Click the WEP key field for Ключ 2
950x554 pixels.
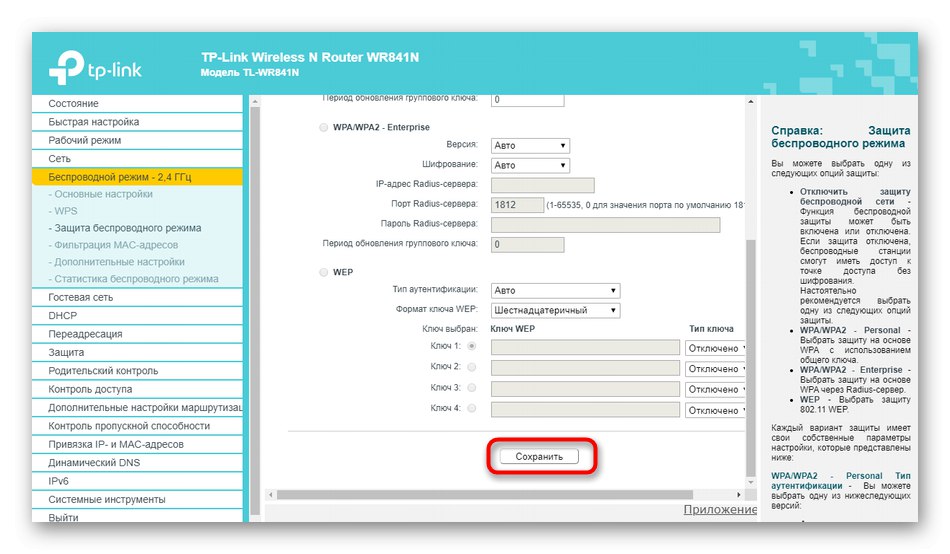[x=585, y=368]
